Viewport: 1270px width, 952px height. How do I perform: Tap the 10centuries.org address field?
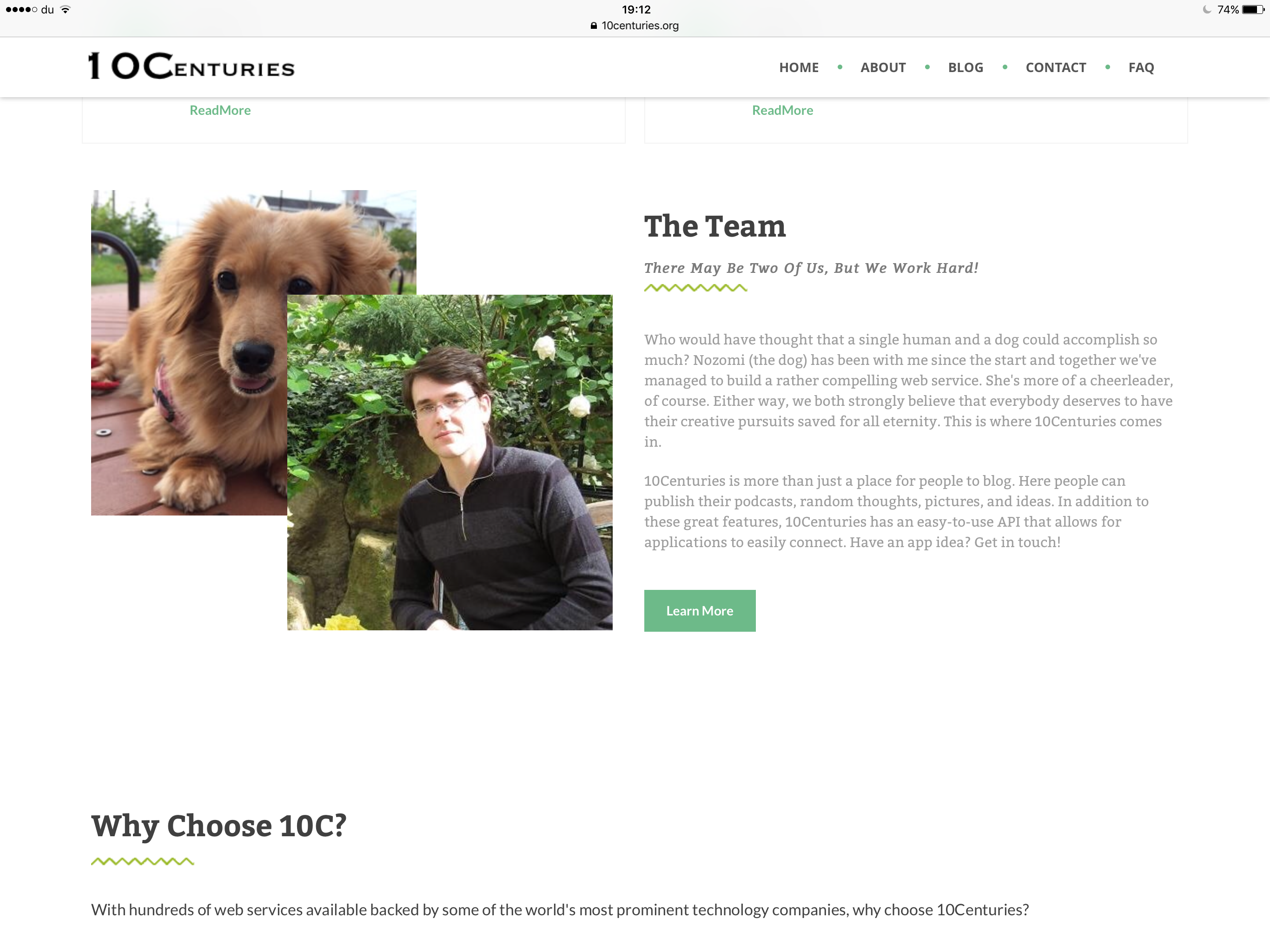click(635, 25)
